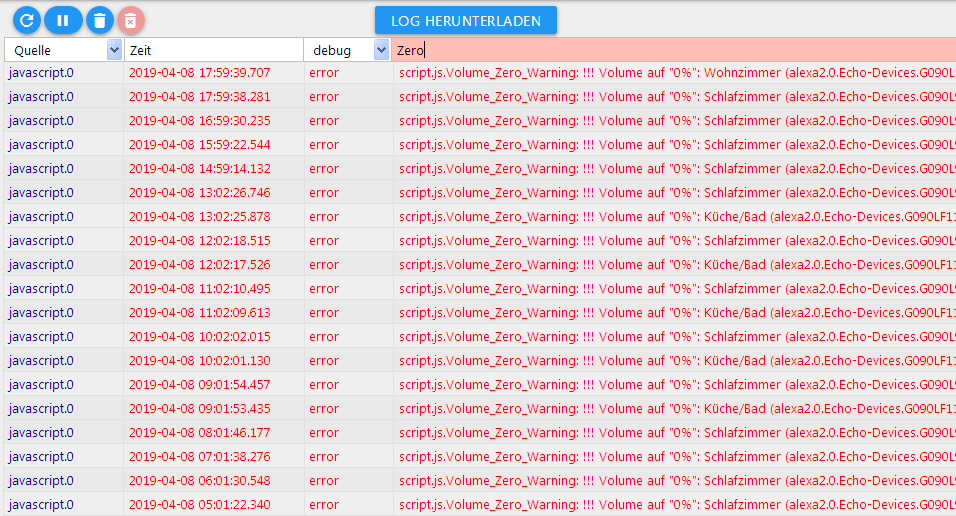Select timestamp 2019-04-08 16:59:30.235
The width and height of the screenshot is (956, 516).
[199, 121]
